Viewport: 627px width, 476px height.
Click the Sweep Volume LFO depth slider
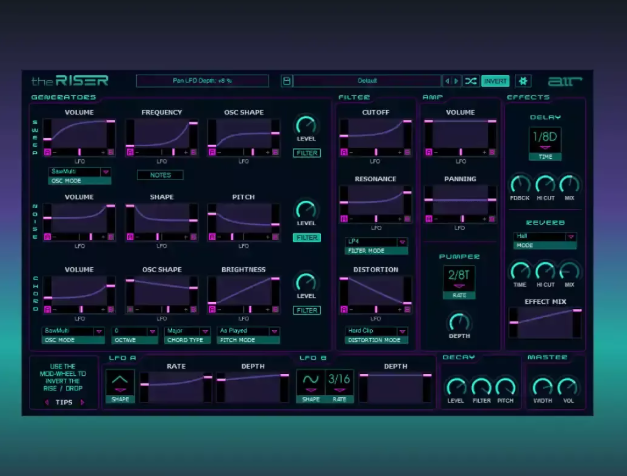point(79,152)
